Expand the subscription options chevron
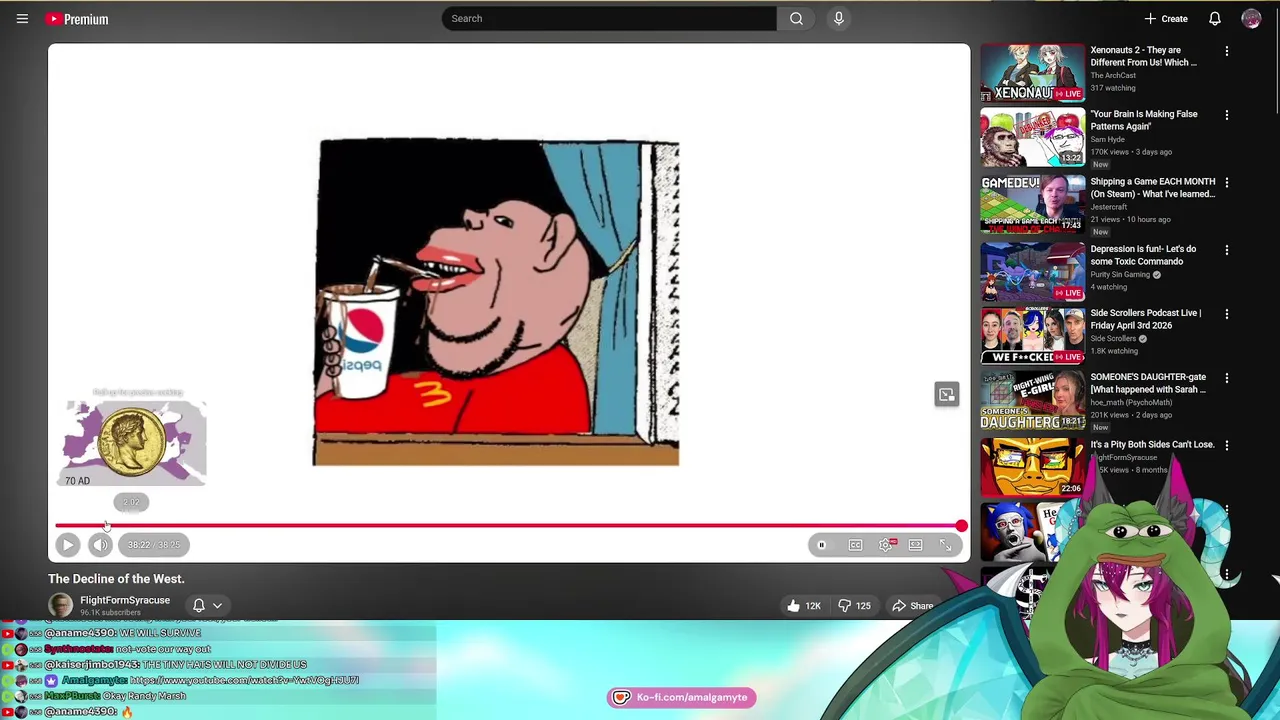 (217, 605)
